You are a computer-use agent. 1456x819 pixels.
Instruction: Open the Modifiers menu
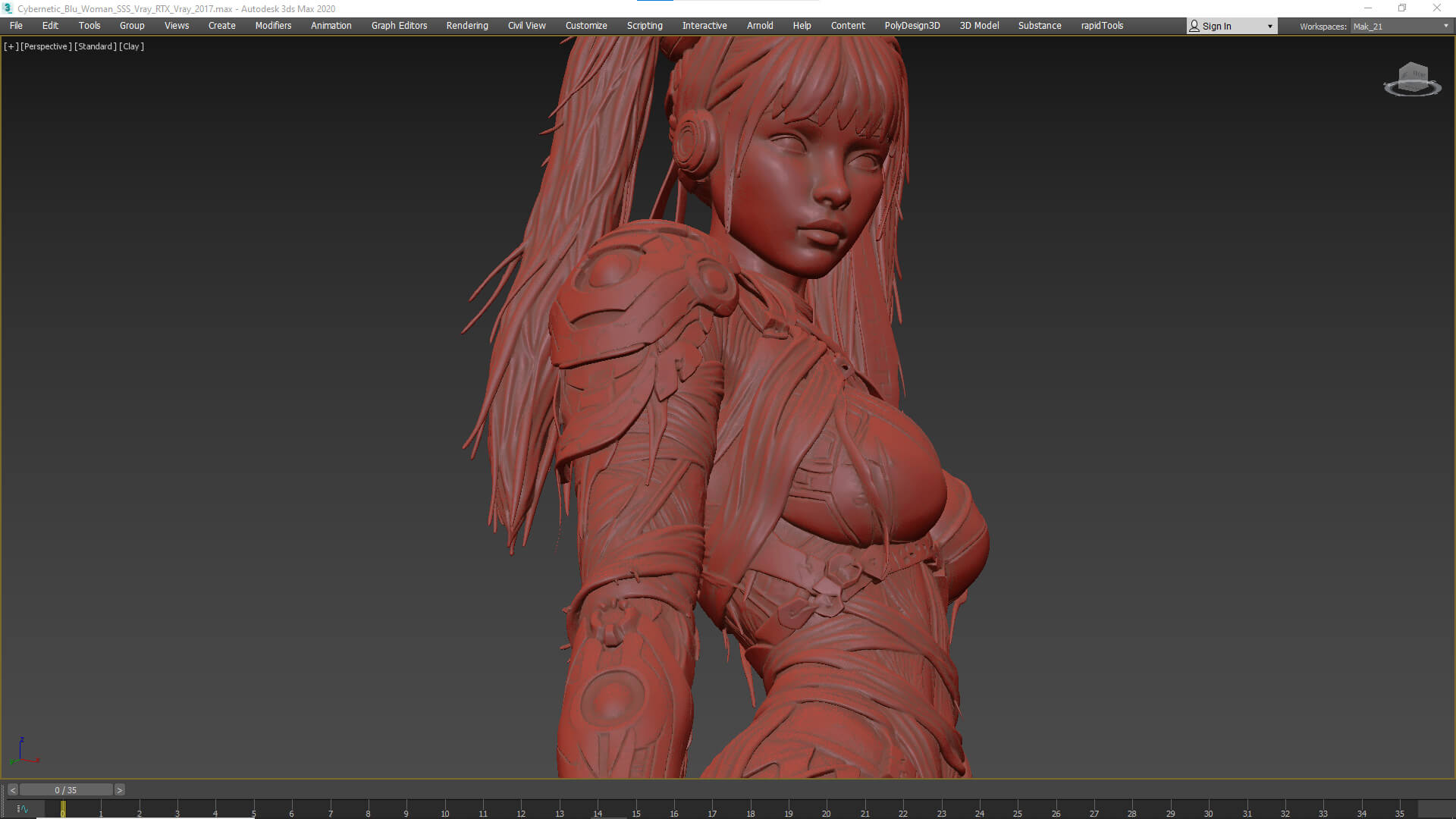273,26
